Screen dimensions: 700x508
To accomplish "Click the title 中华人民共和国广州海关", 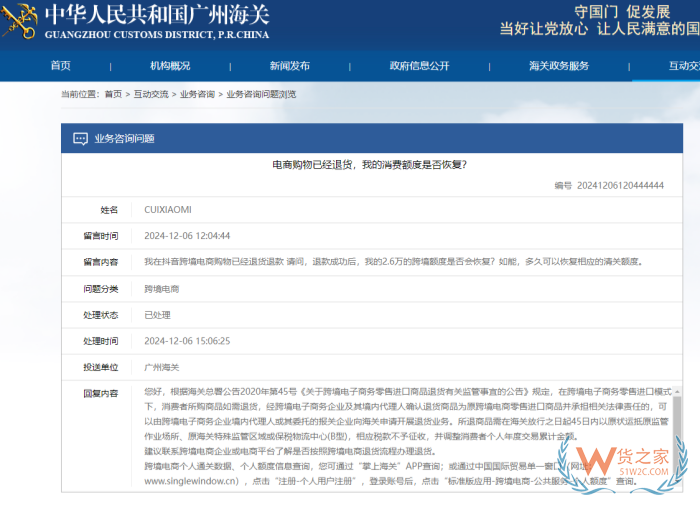I will (157, 15).
